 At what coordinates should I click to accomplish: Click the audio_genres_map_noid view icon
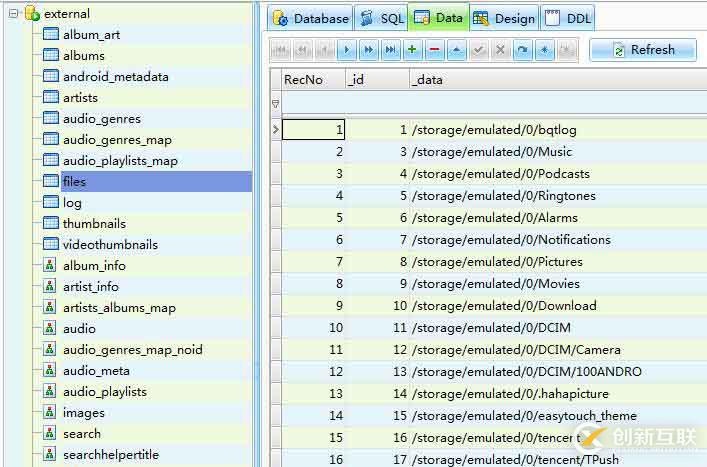50,349
